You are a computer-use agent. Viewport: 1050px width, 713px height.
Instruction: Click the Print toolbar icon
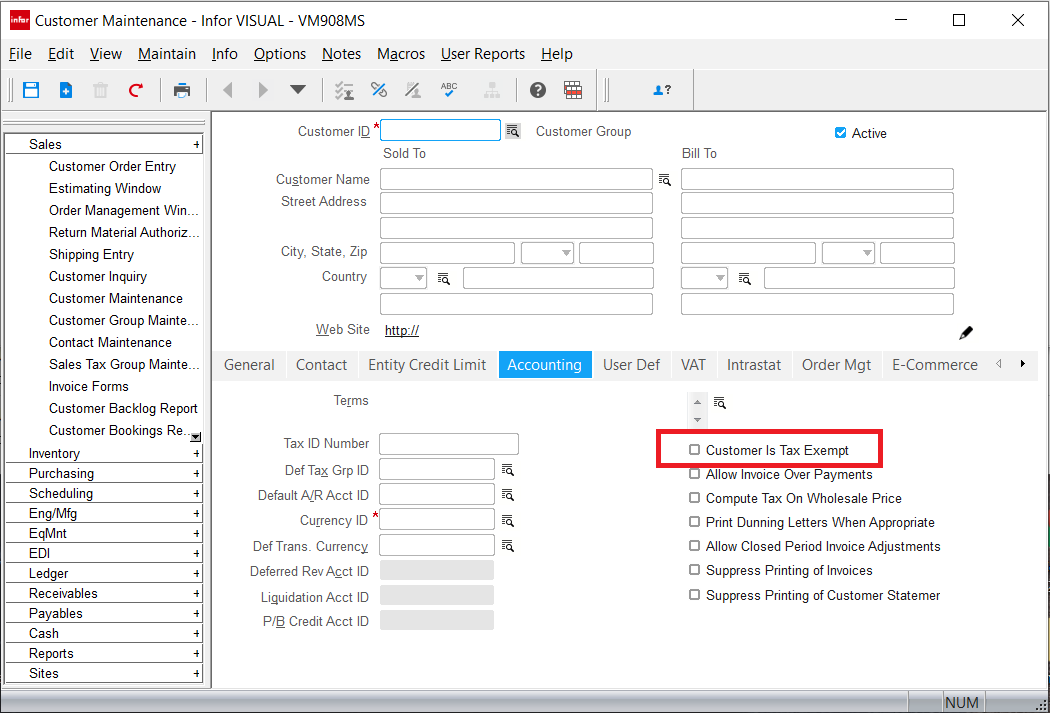(x=181, y=90)
